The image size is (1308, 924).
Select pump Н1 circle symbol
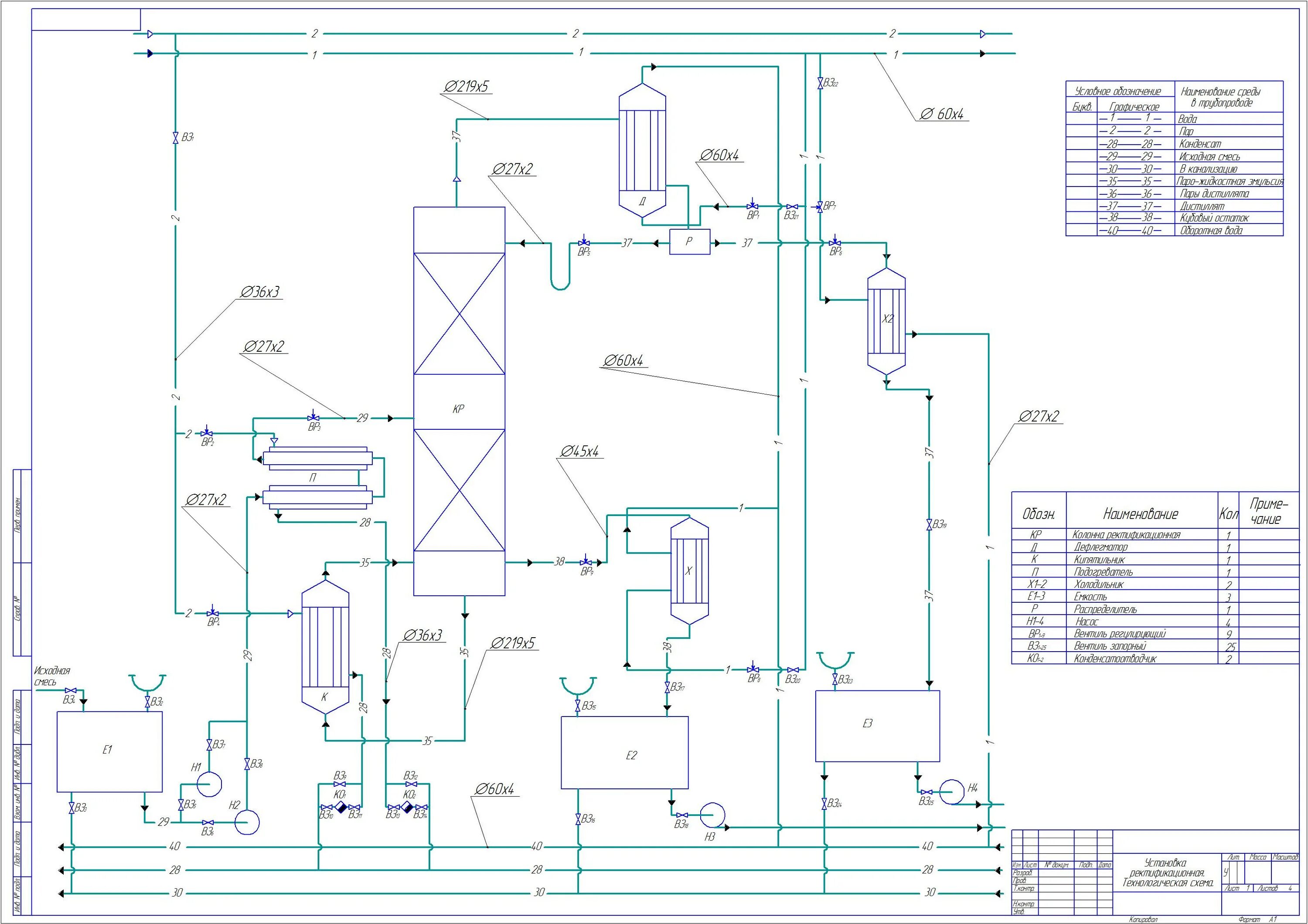tap(208, 784)
